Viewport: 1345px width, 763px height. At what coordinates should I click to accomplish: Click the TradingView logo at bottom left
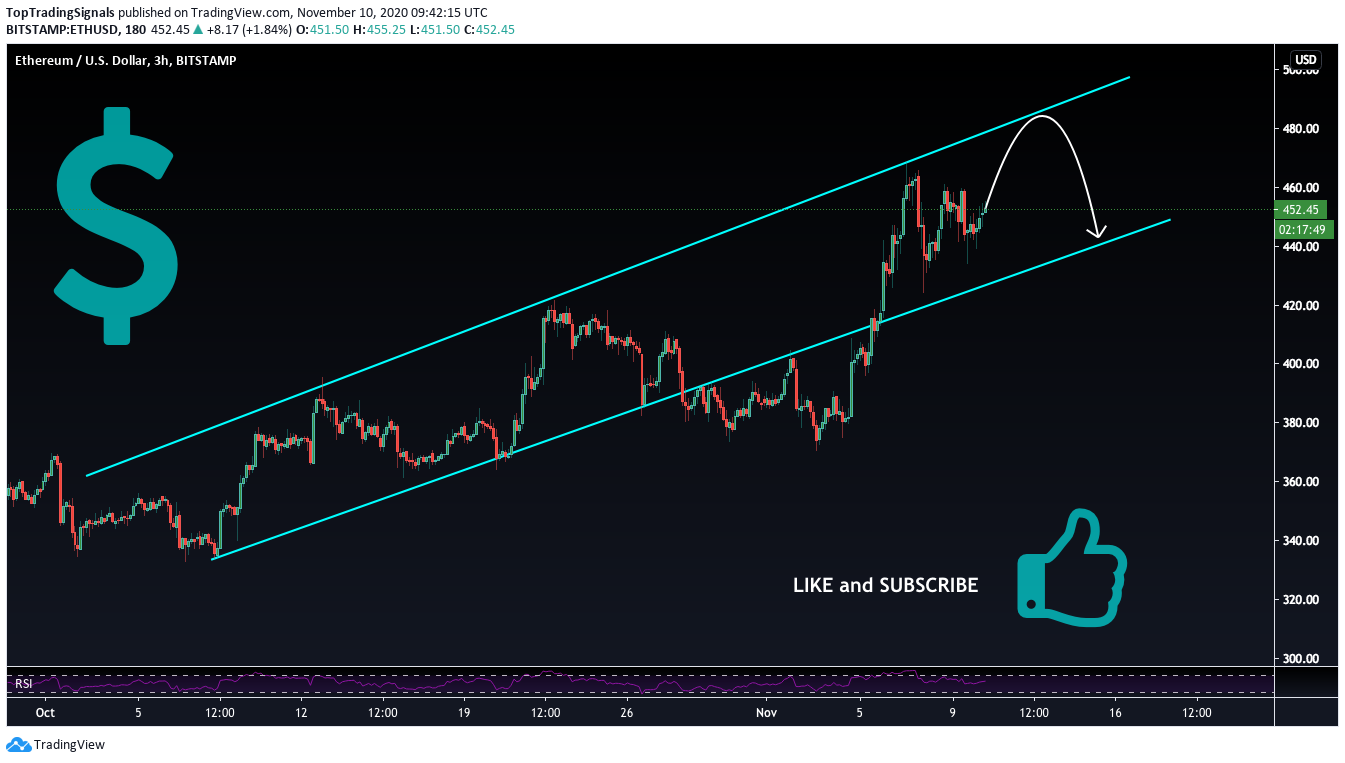click(x=55, y=745)
